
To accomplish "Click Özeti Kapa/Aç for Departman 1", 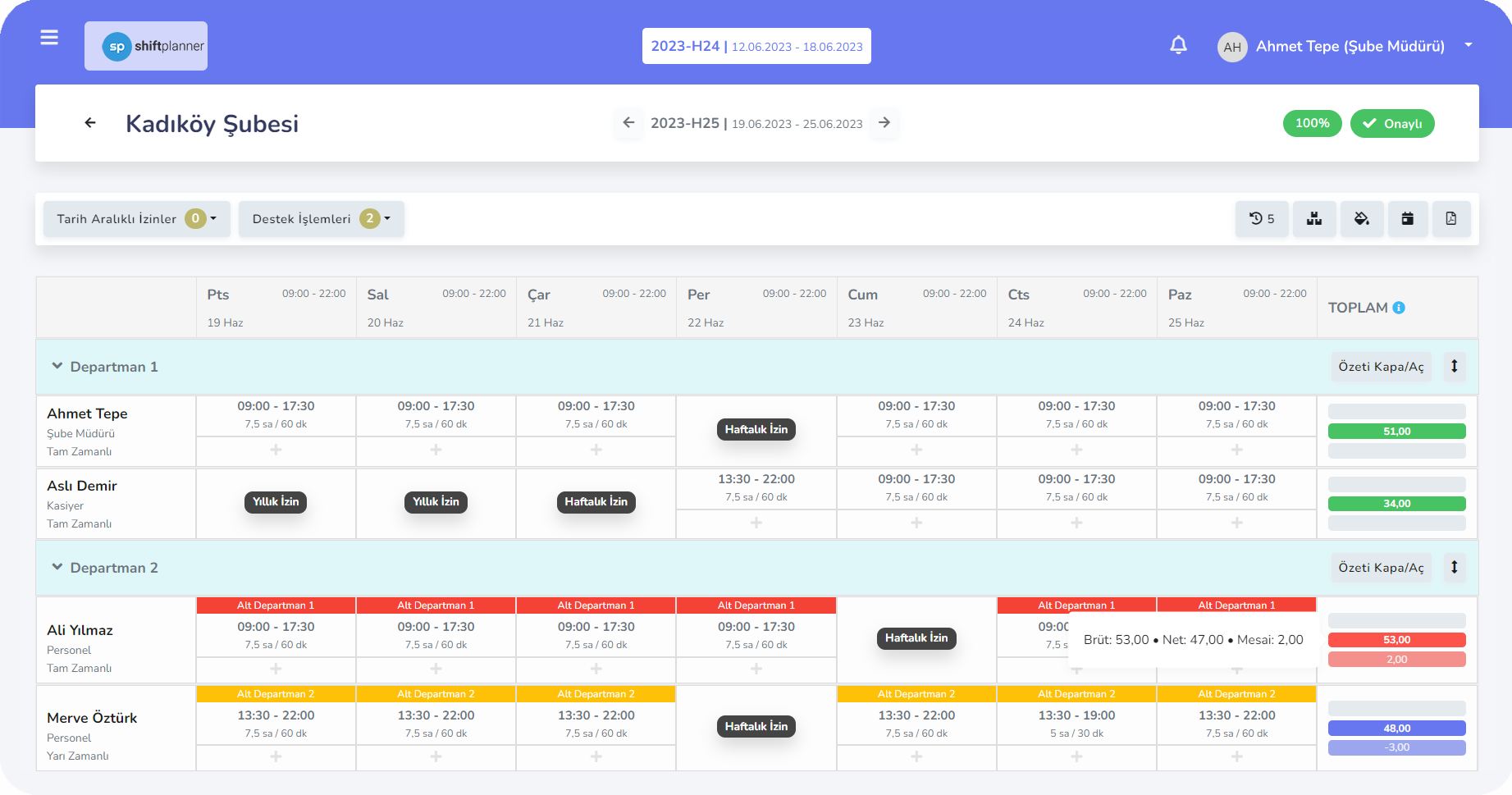I will click(1381, 367).
